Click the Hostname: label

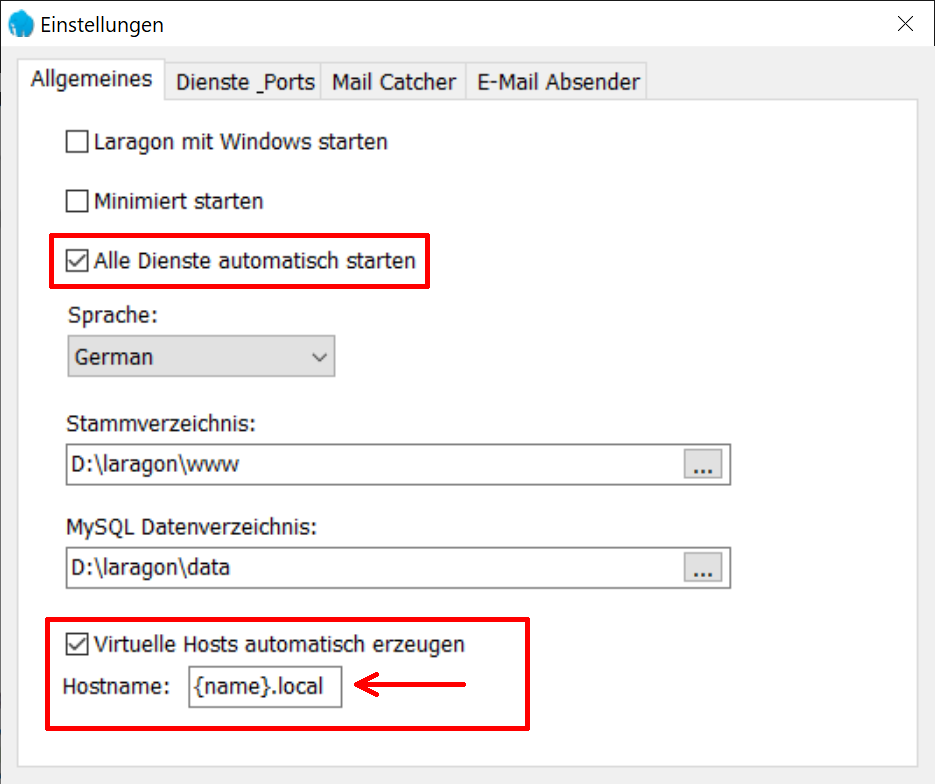pyautogui.click(x=116, y=687)
